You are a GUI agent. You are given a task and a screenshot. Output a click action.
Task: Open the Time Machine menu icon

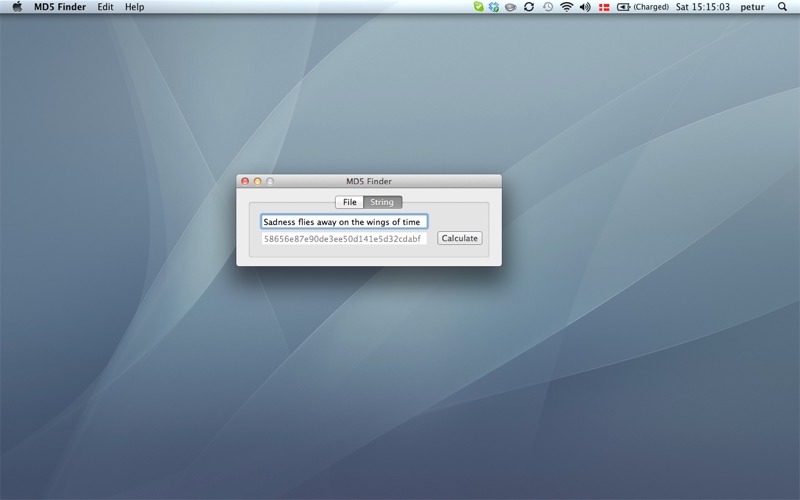click(x=548, y=7)
